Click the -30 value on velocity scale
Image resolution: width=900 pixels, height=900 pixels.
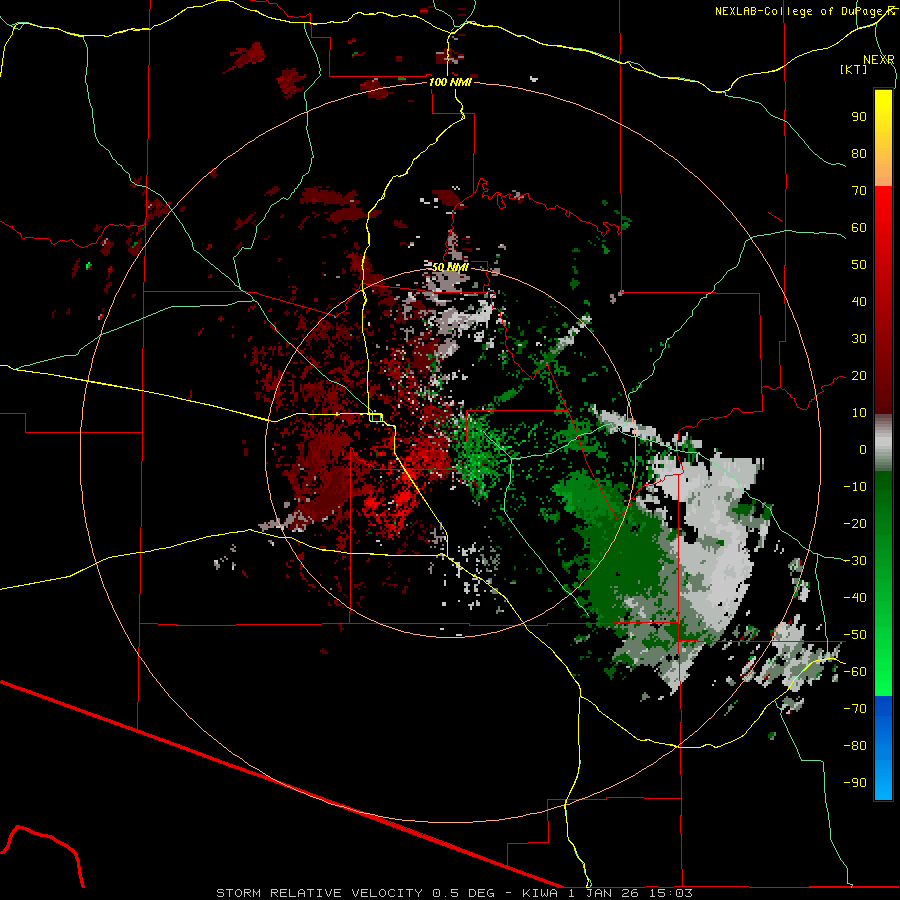(x=855, y=561)
